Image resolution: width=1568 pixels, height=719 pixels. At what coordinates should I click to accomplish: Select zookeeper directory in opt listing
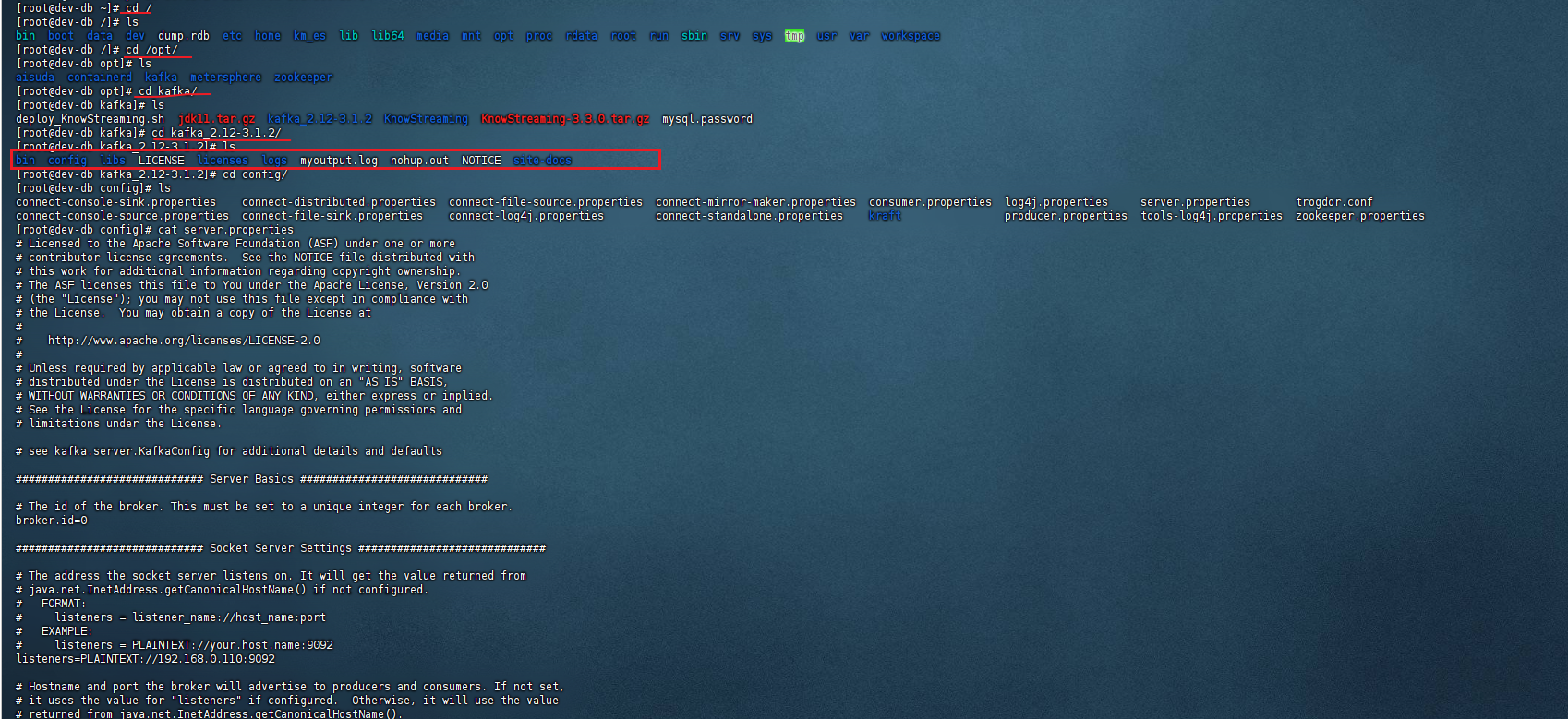point(303,78)
